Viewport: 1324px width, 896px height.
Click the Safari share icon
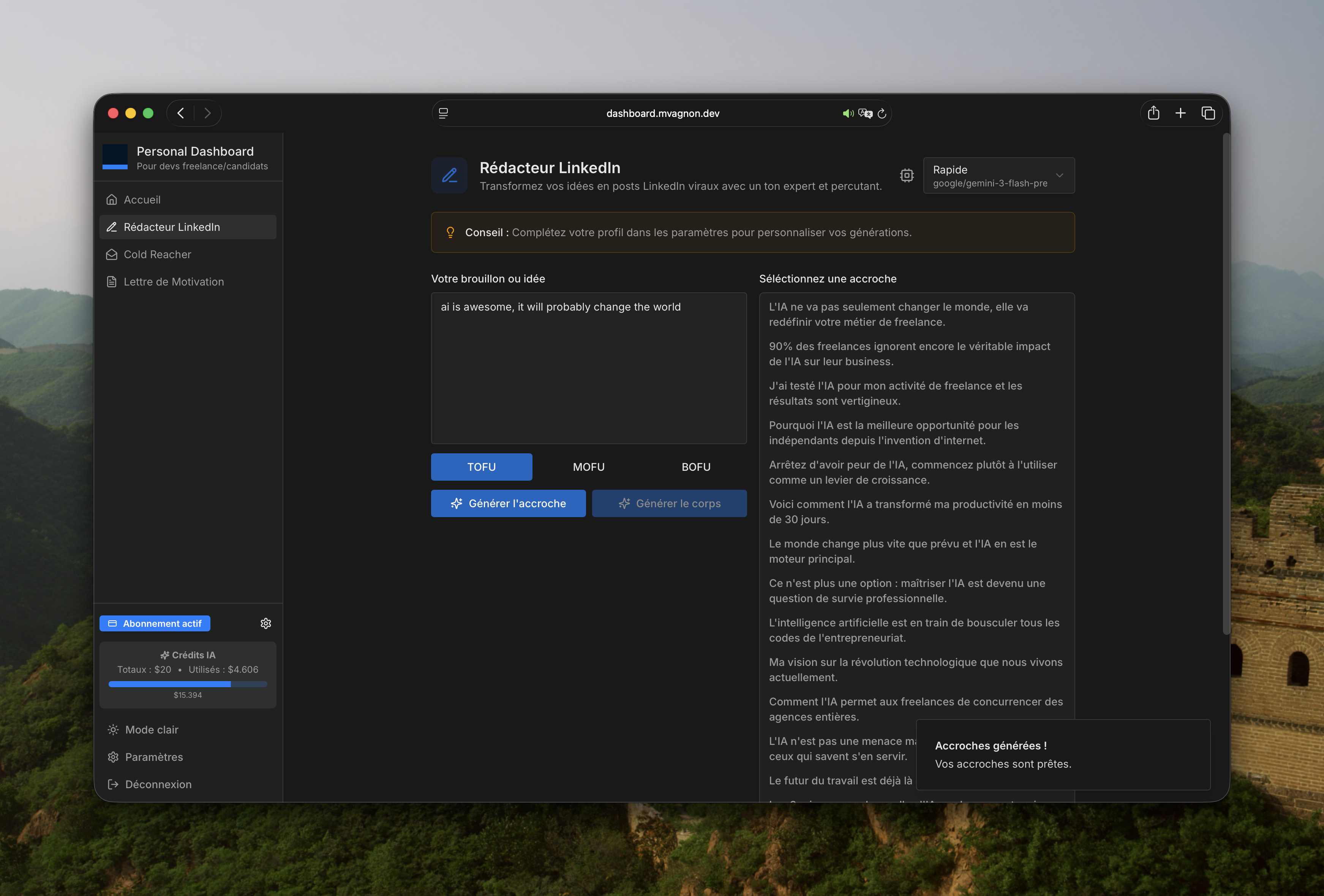point(1153,114)
